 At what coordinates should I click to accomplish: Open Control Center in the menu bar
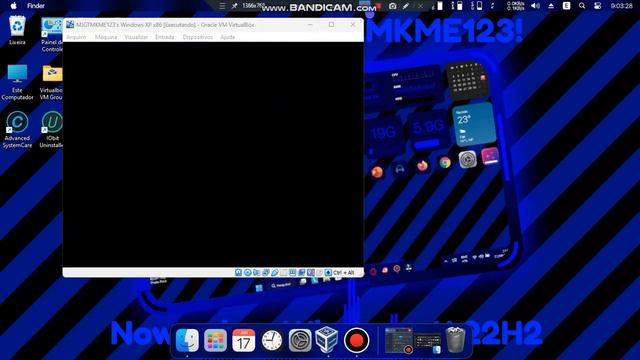click(x=598, y=6)
